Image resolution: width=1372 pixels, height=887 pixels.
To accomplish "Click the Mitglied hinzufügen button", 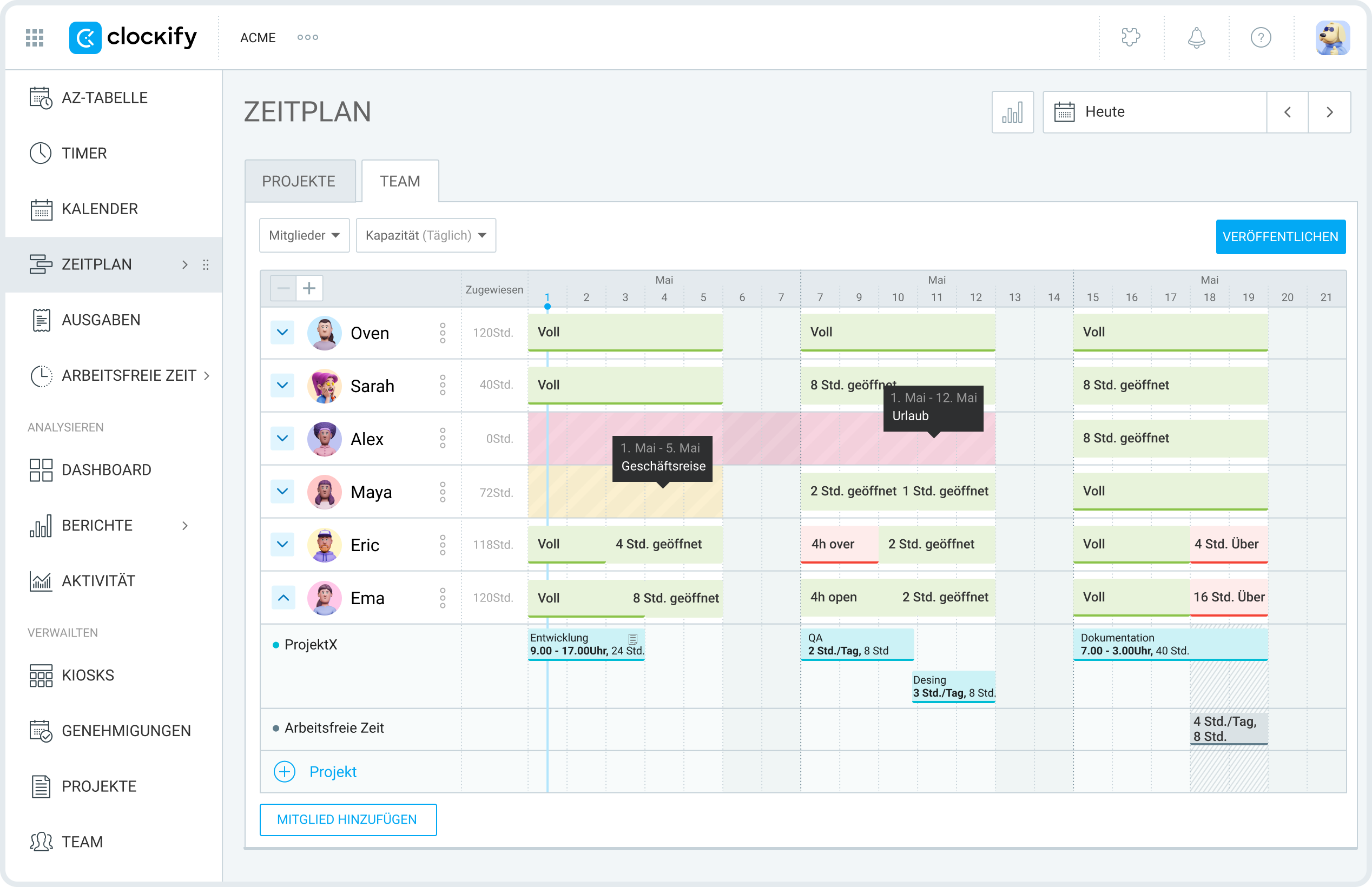I will (x=347, y=819).
